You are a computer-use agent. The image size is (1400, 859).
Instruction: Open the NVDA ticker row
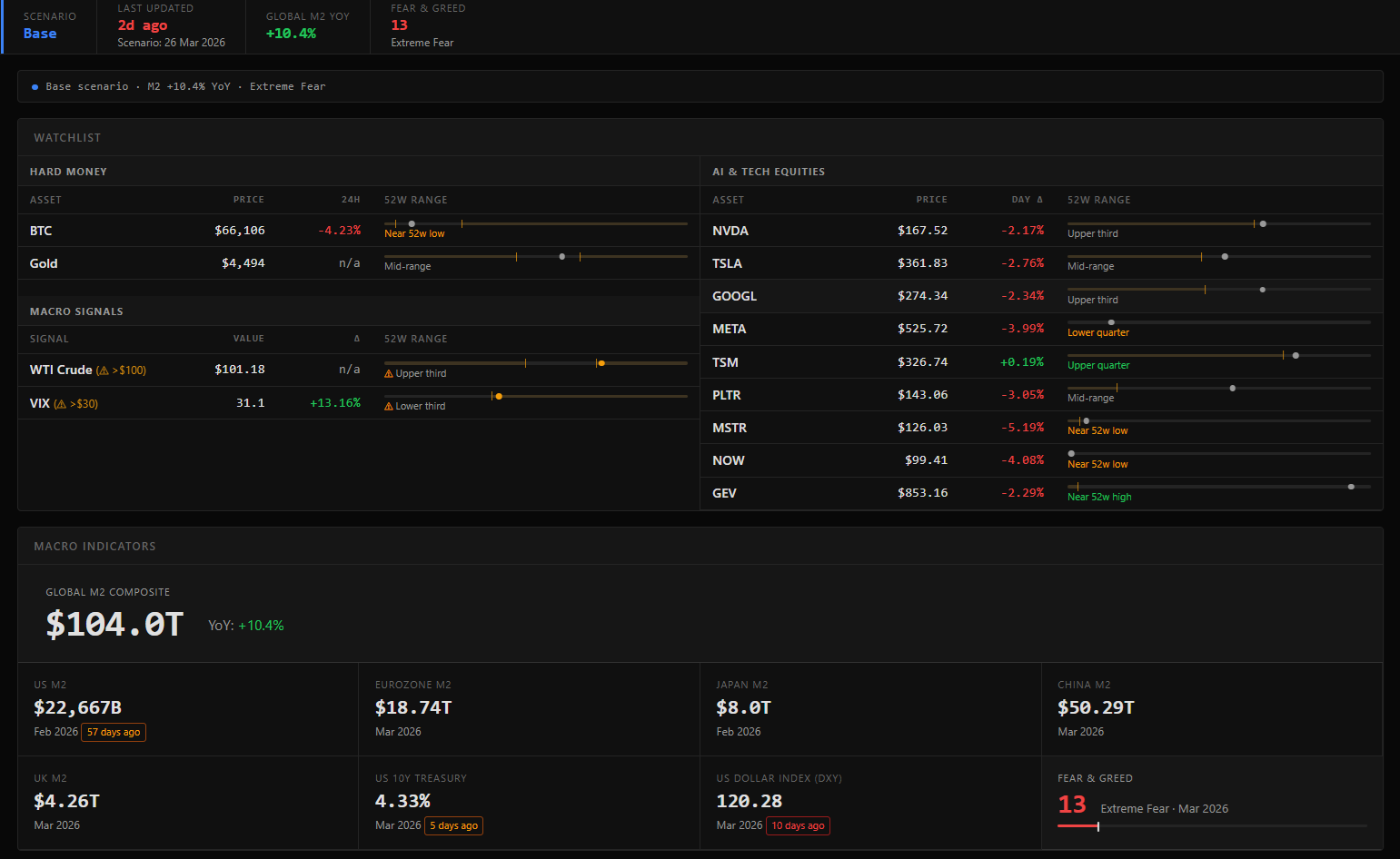[x=730, y=230]
